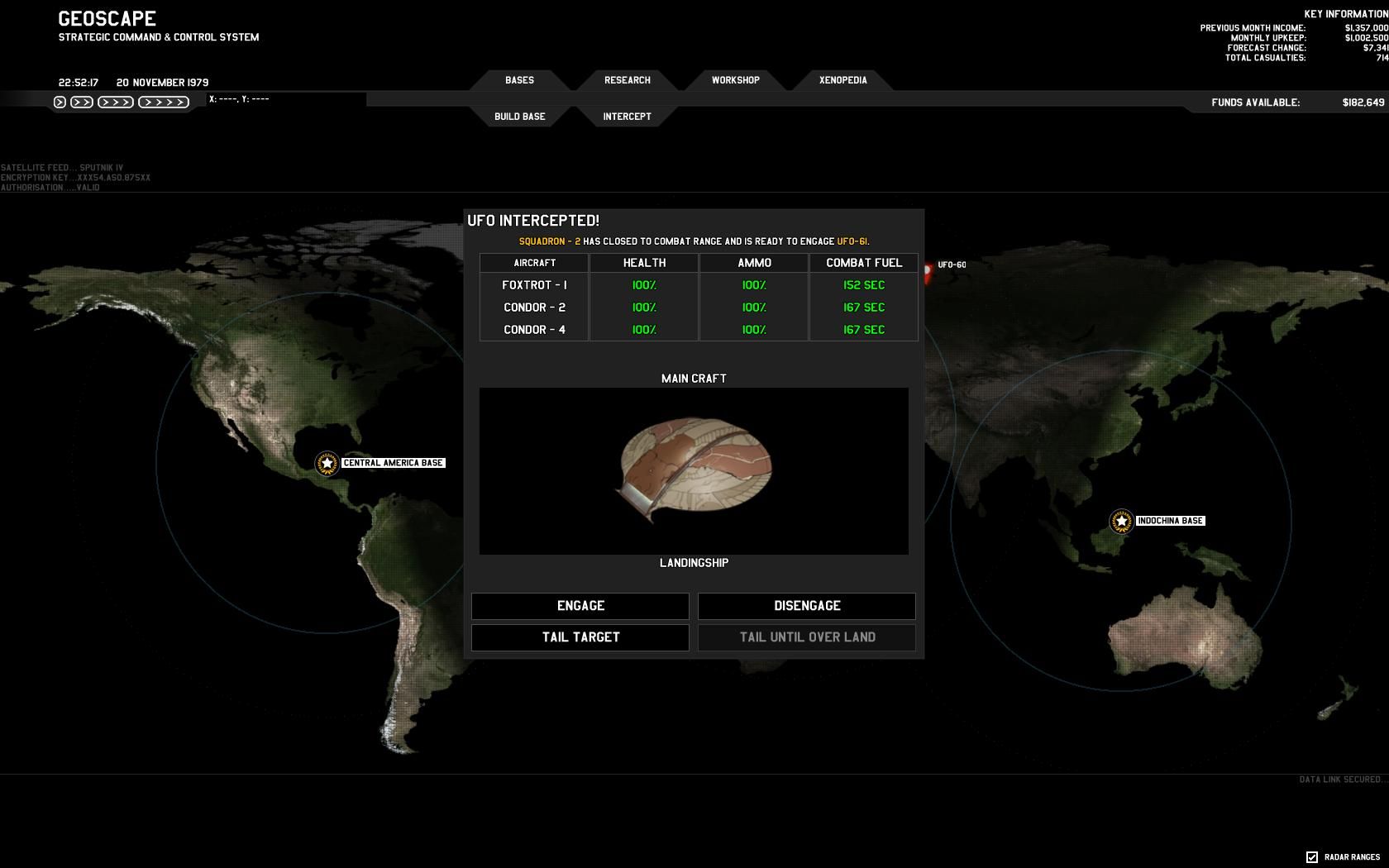
Task: Open the Xenopedia tab
Action: [842, 80]
